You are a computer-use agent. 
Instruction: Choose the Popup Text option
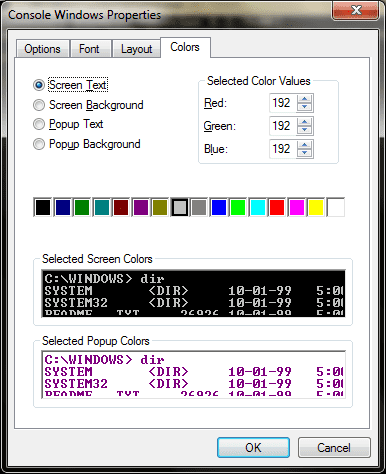click(39, 124)
